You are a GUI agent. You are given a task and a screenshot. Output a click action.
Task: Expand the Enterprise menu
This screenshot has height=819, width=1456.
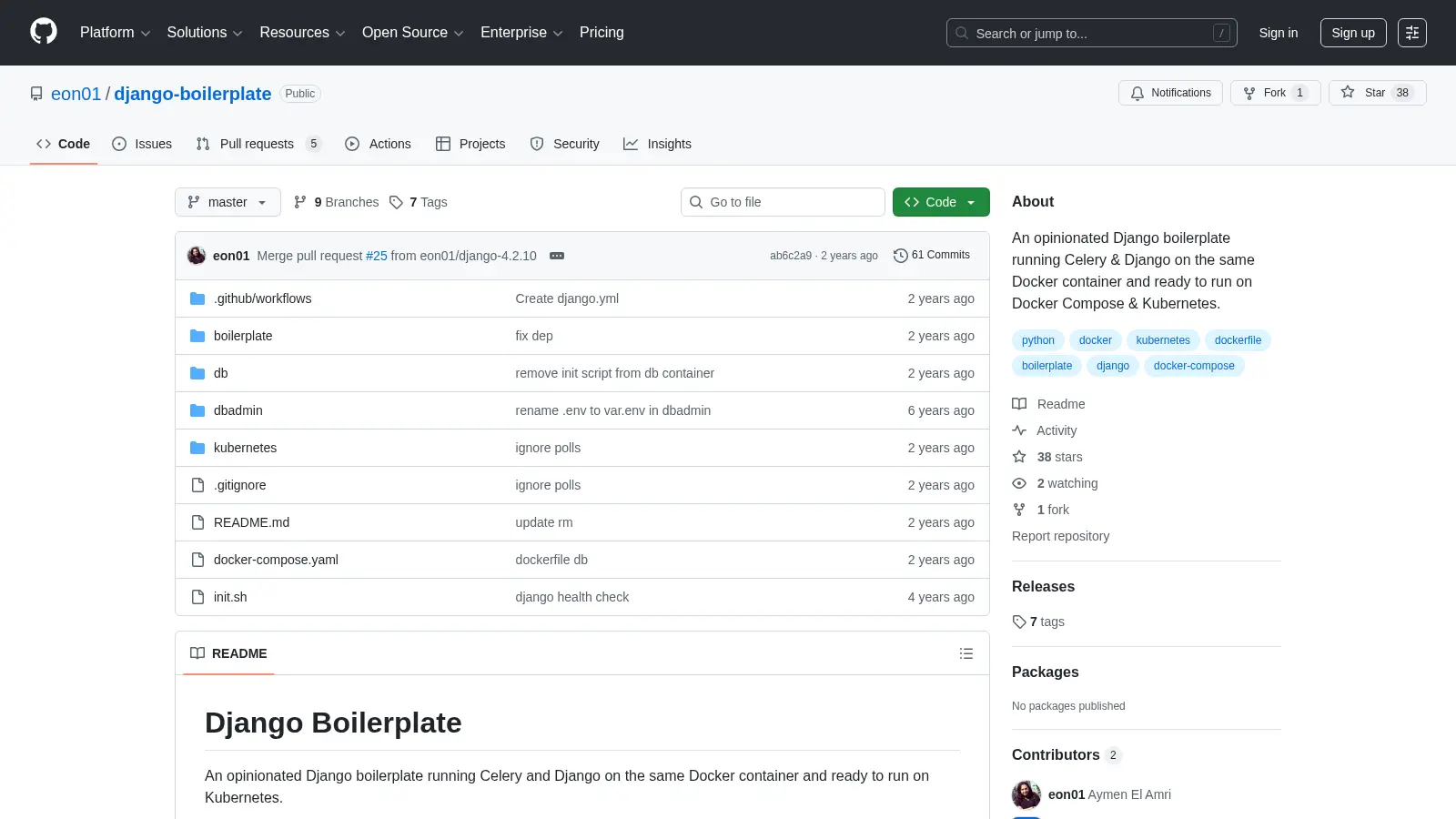tap(521, 33)
